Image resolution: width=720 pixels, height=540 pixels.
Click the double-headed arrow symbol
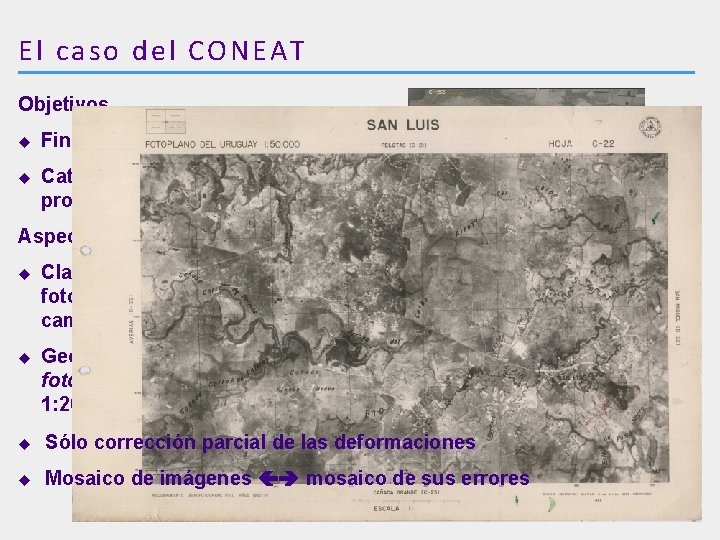pos(279,478)
